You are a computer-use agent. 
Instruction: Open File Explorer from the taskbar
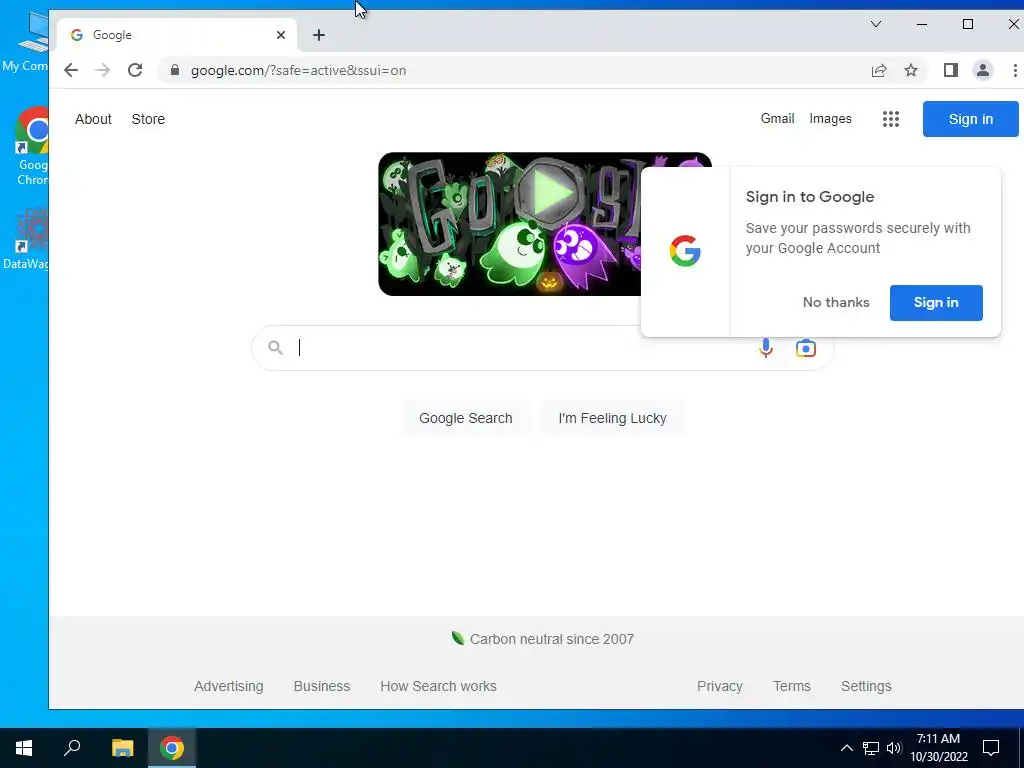[x=122, y=748]
